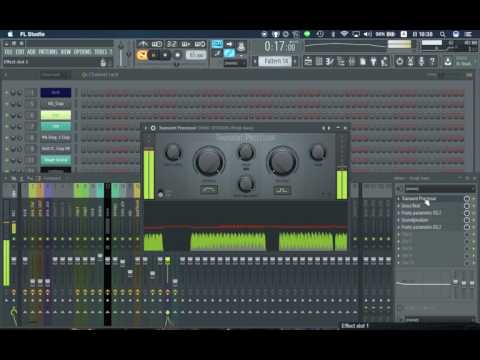This screenshot has width=480, height=360.
Task: Toggle the left curve-shape button in Transient Processor
Action: click(209, 190)
